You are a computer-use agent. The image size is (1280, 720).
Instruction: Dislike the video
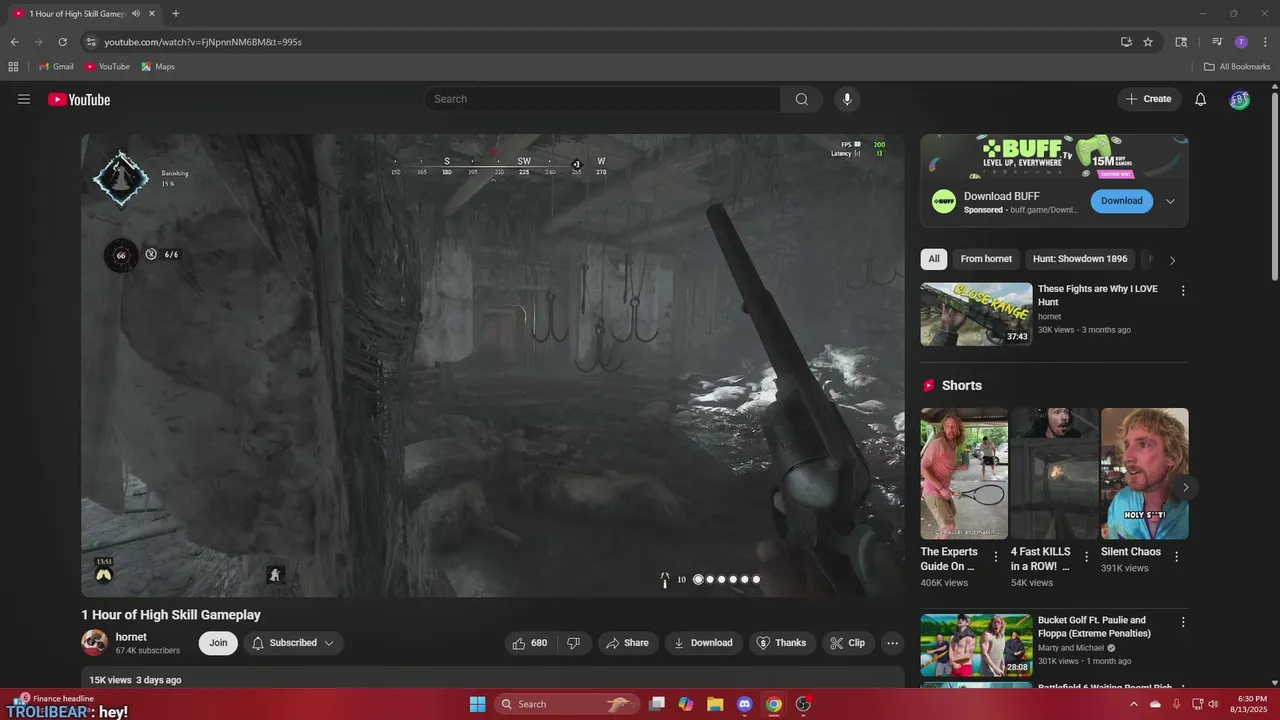[574, 643]
